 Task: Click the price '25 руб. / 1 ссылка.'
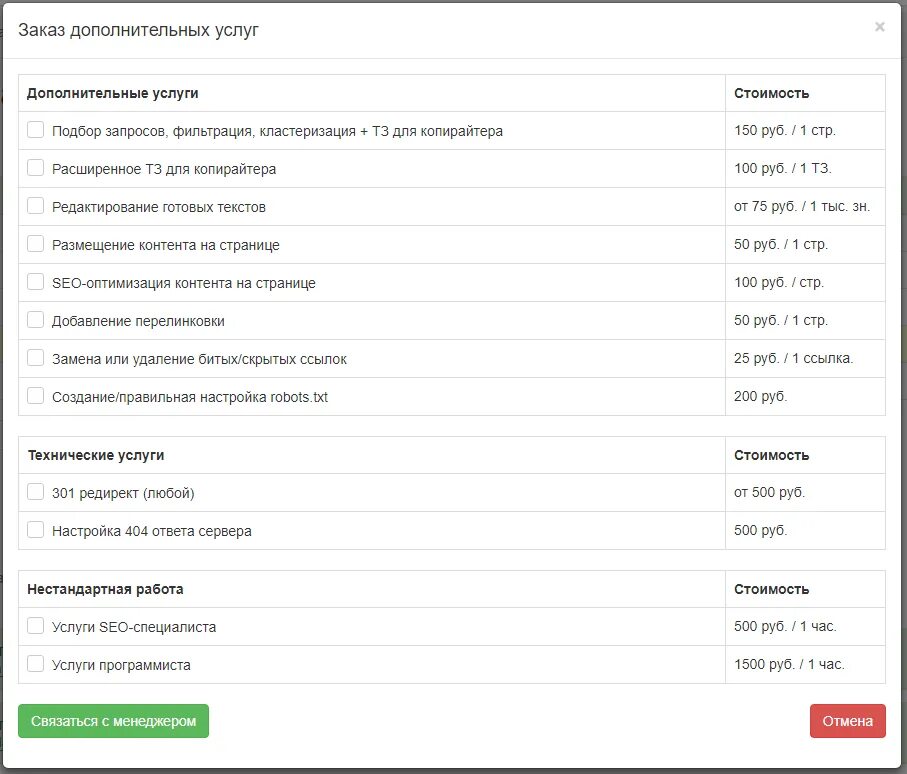(794, 358)
